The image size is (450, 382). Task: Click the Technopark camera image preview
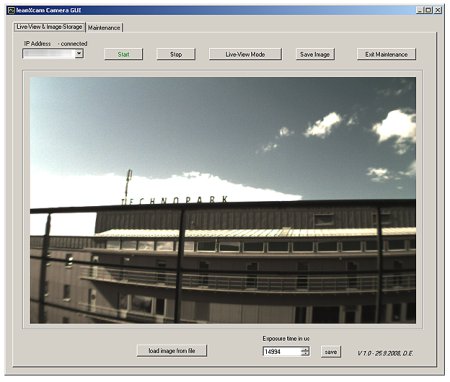223,200
